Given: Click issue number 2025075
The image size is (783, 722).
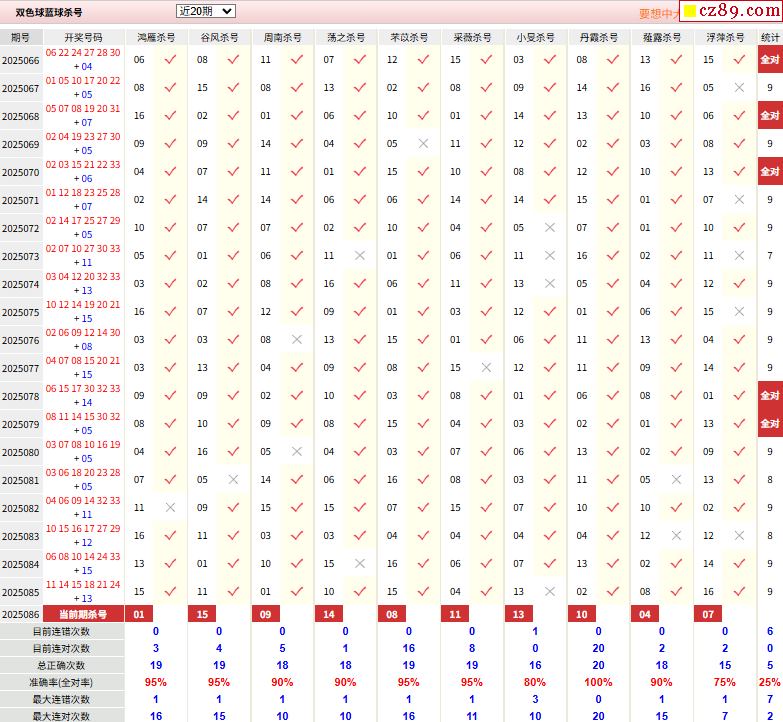Looking at the screenshot, I should tap(20, 312).
